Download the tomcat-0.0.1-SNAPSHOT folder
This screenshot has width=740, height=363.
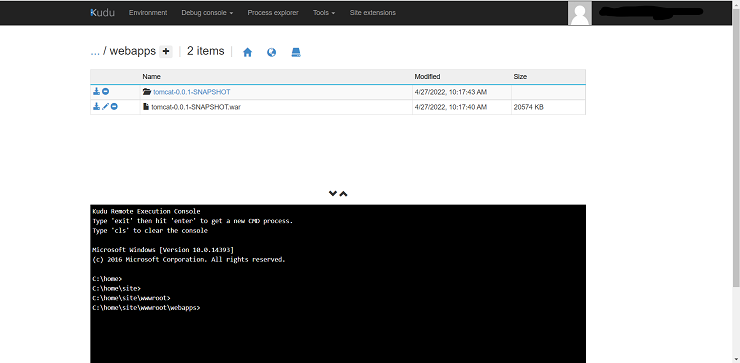pyautogui.click(x=96, y=92)
